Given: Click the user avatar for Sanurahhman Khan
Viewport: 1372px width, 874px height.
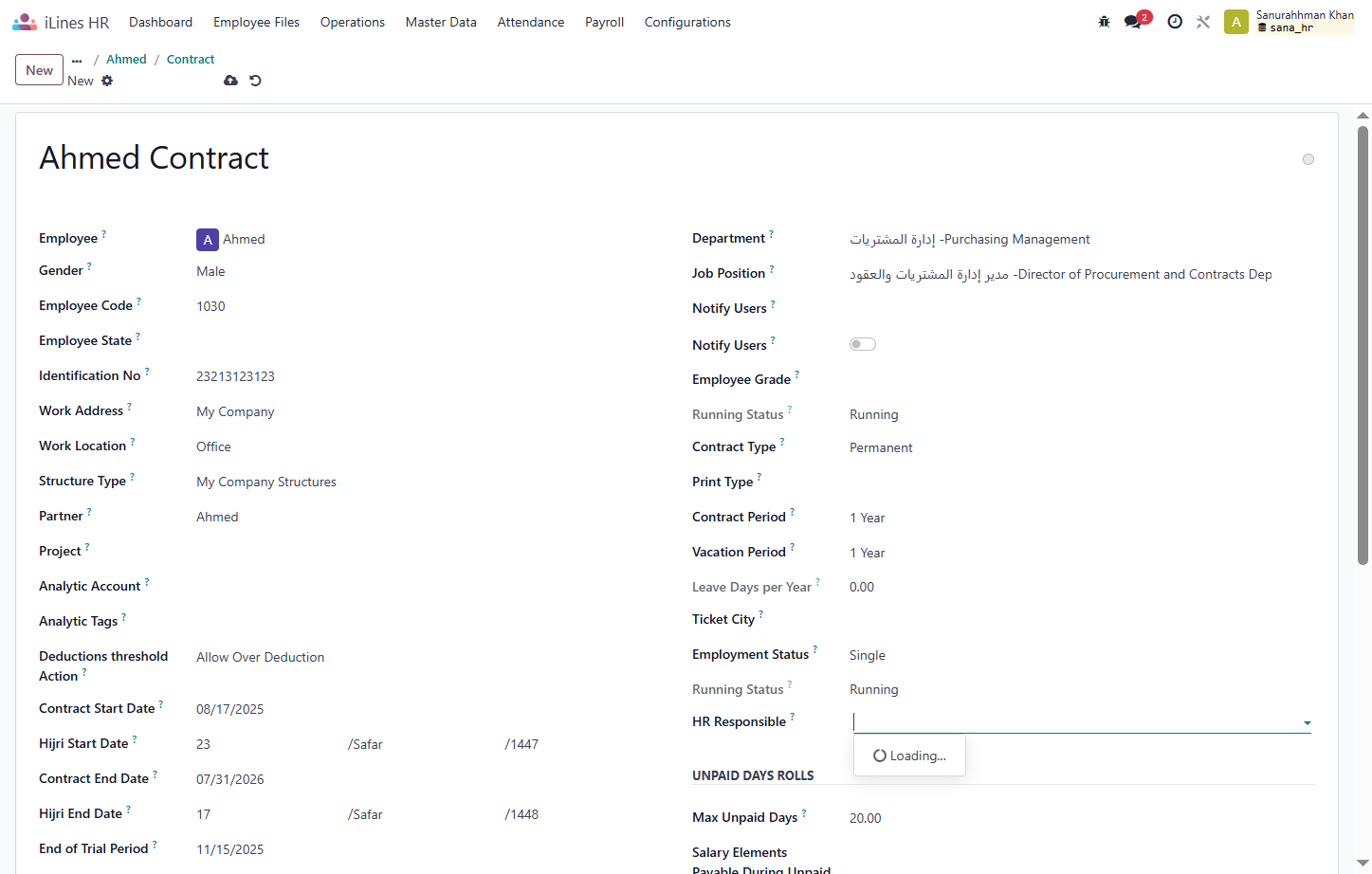Looking at the screenshot, I should coord(1236,22).
